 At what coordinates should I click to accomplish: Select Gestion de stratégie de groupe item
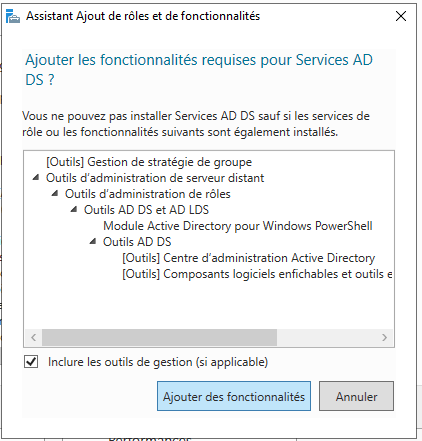tap(149, 162)
